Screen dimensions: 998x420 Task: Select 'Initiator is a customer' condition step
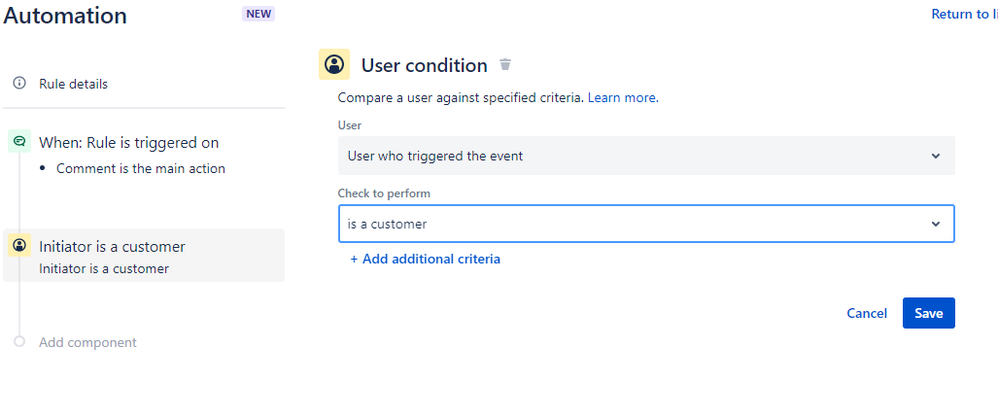pyautogui.click(x=144, y=255)
